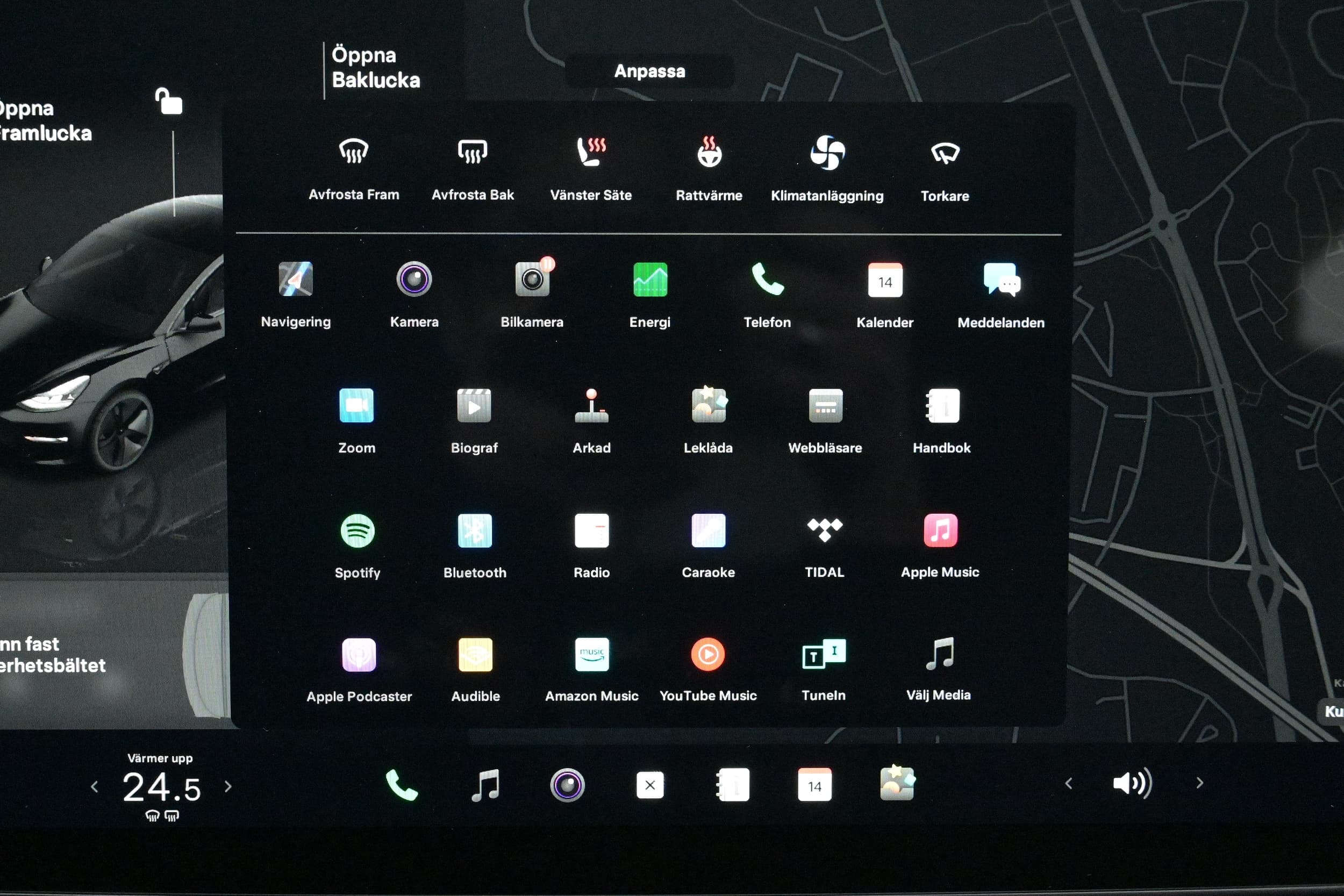1344x896 pixels.
Task: Click the Anpassa customize button
Action: (x=649, y=71)
